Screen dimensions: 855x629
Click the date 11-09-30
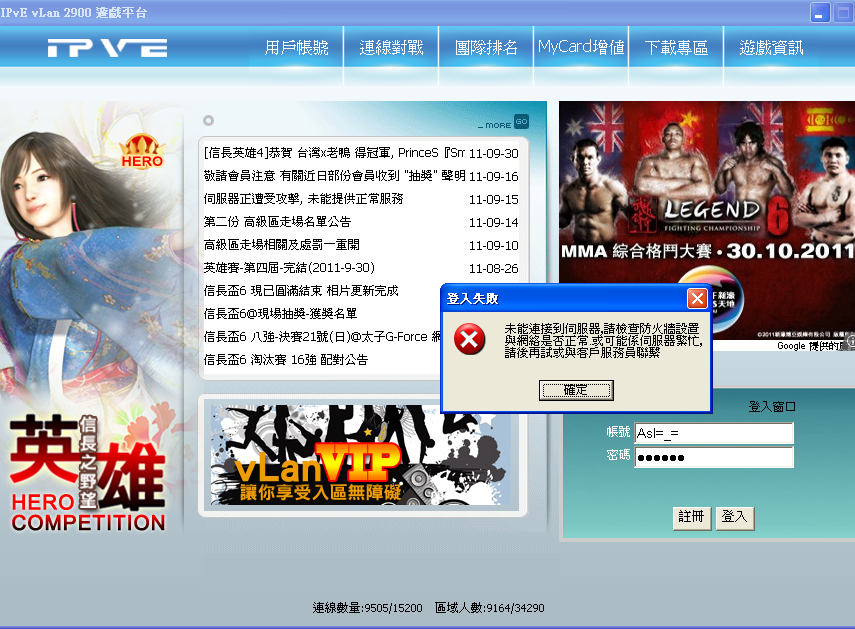(x=493, y=154)
